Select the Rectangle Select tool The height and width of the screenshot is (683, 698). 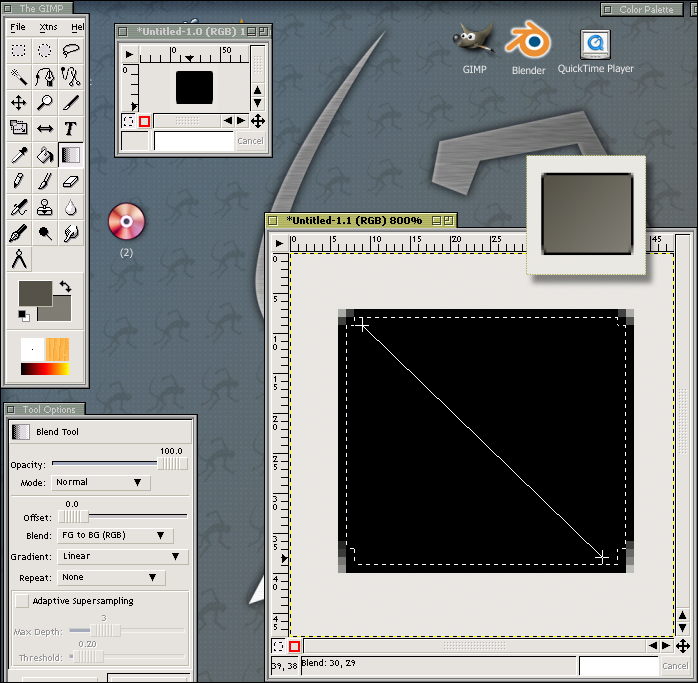[18, 50]
